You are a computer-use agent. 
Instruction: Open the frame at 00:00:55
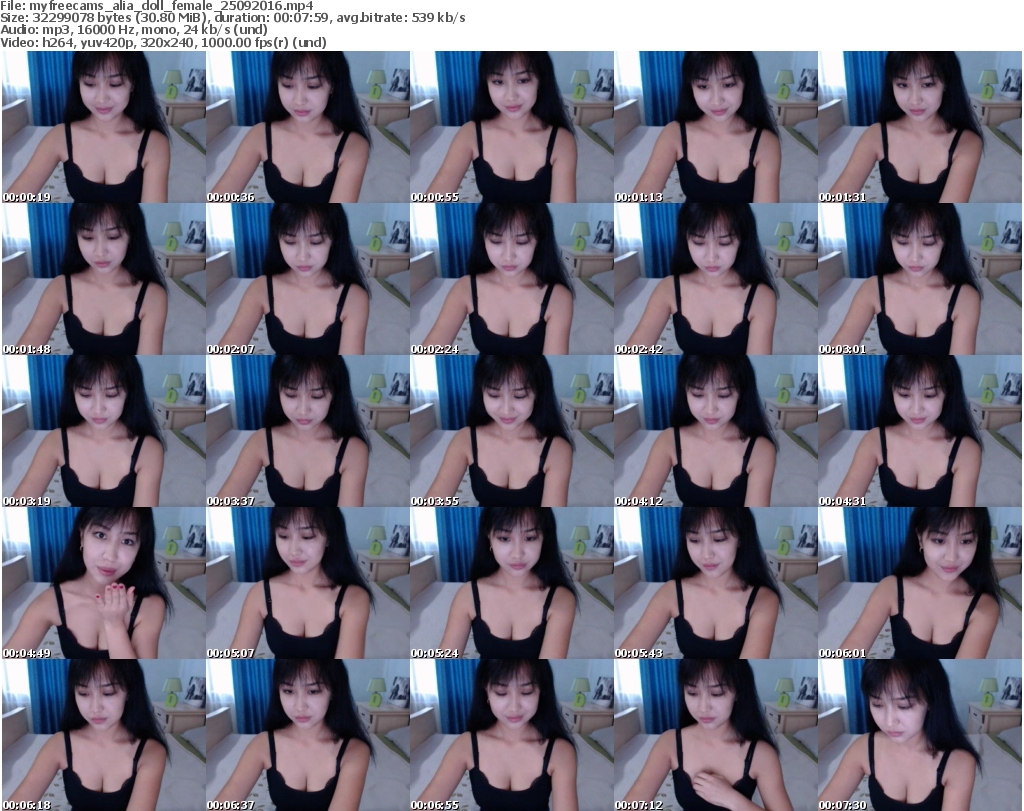coord(512,127)
